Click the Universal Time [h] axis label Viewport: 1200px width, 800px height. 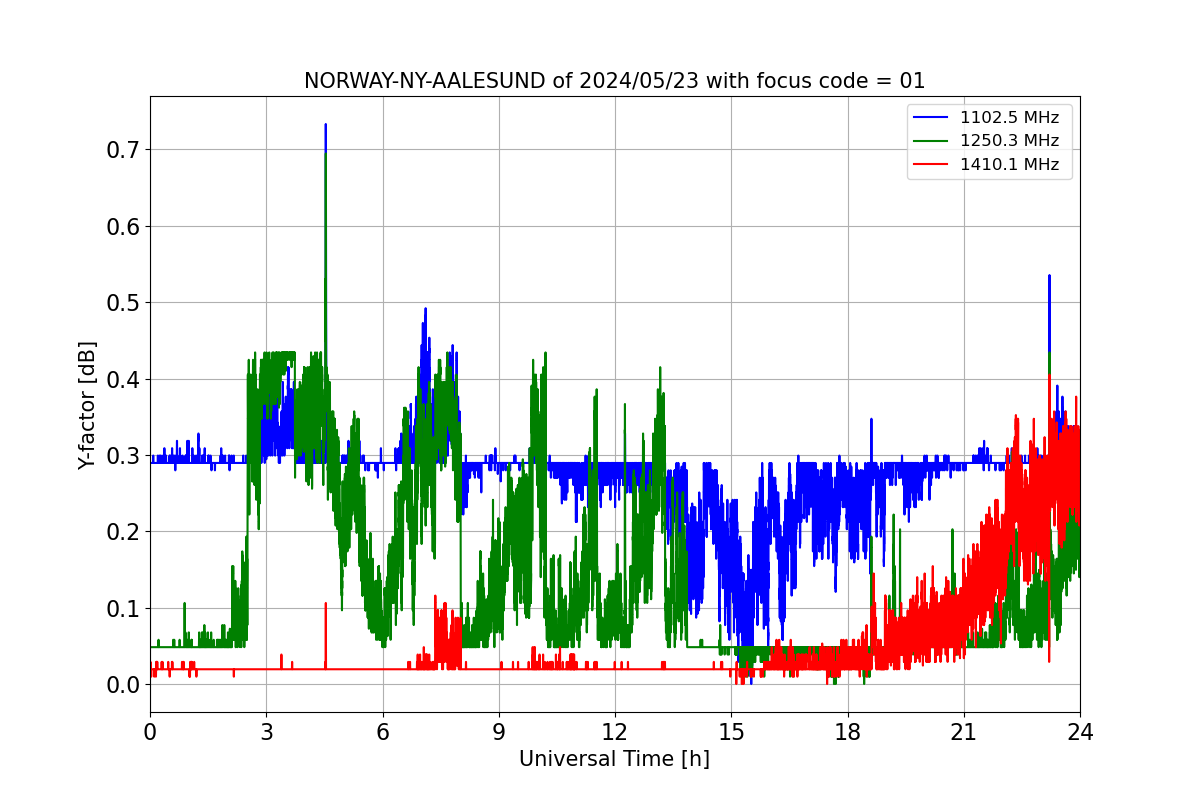click(614, 759)
